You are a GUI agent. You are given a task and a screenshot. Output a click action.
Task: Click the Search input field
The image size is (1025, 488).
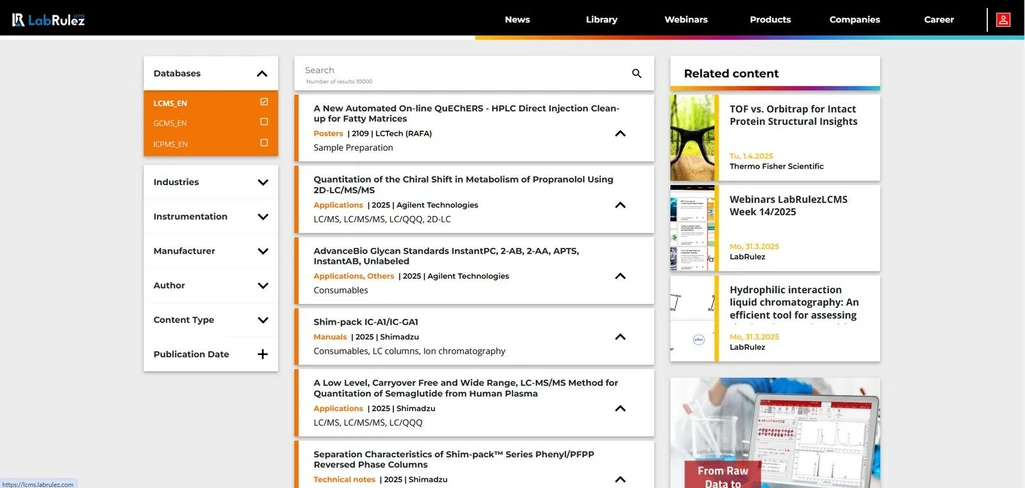point(460,71)
